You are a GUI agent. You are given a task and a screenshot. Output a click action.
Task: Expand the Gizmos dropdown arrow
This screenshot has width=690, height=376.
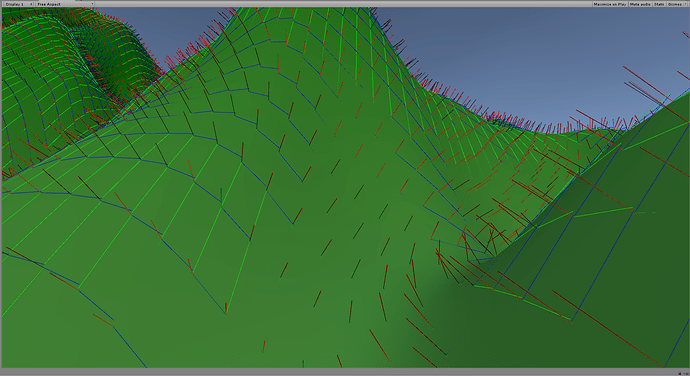click(x=686, y=4)
